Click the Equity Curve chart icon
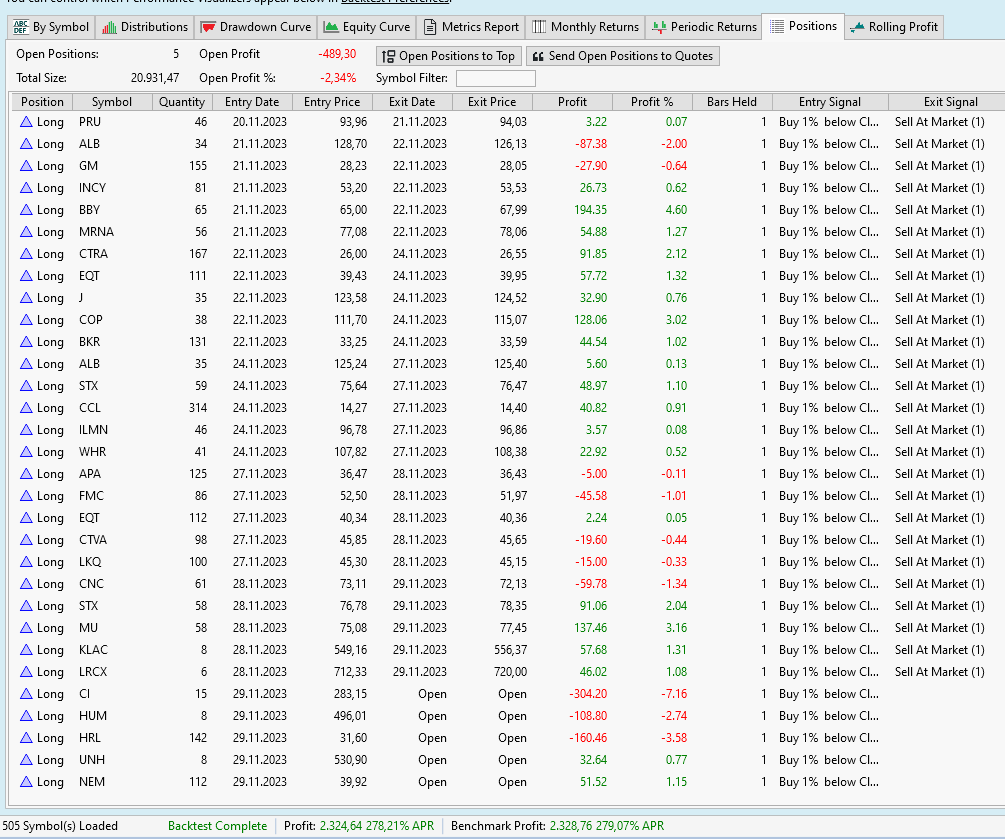The width and height of the screenshot is (1005, 839). coord(331,27)
